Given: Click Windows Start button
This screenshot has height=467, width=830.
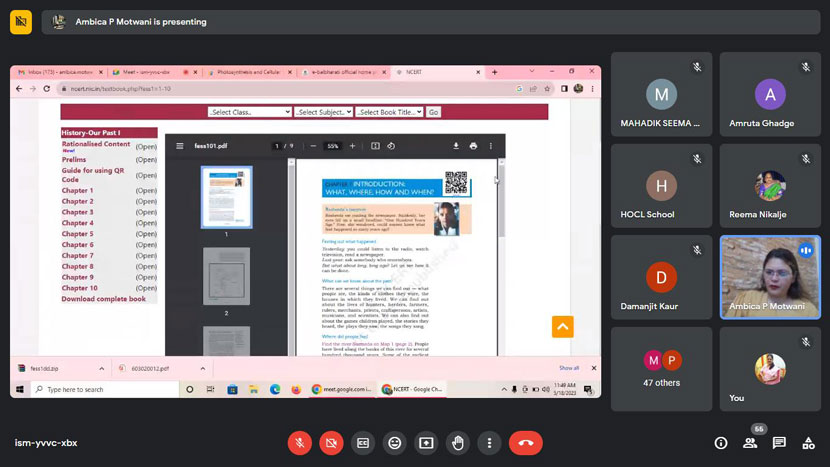Looking at the screenshot, I should [20, 390].
